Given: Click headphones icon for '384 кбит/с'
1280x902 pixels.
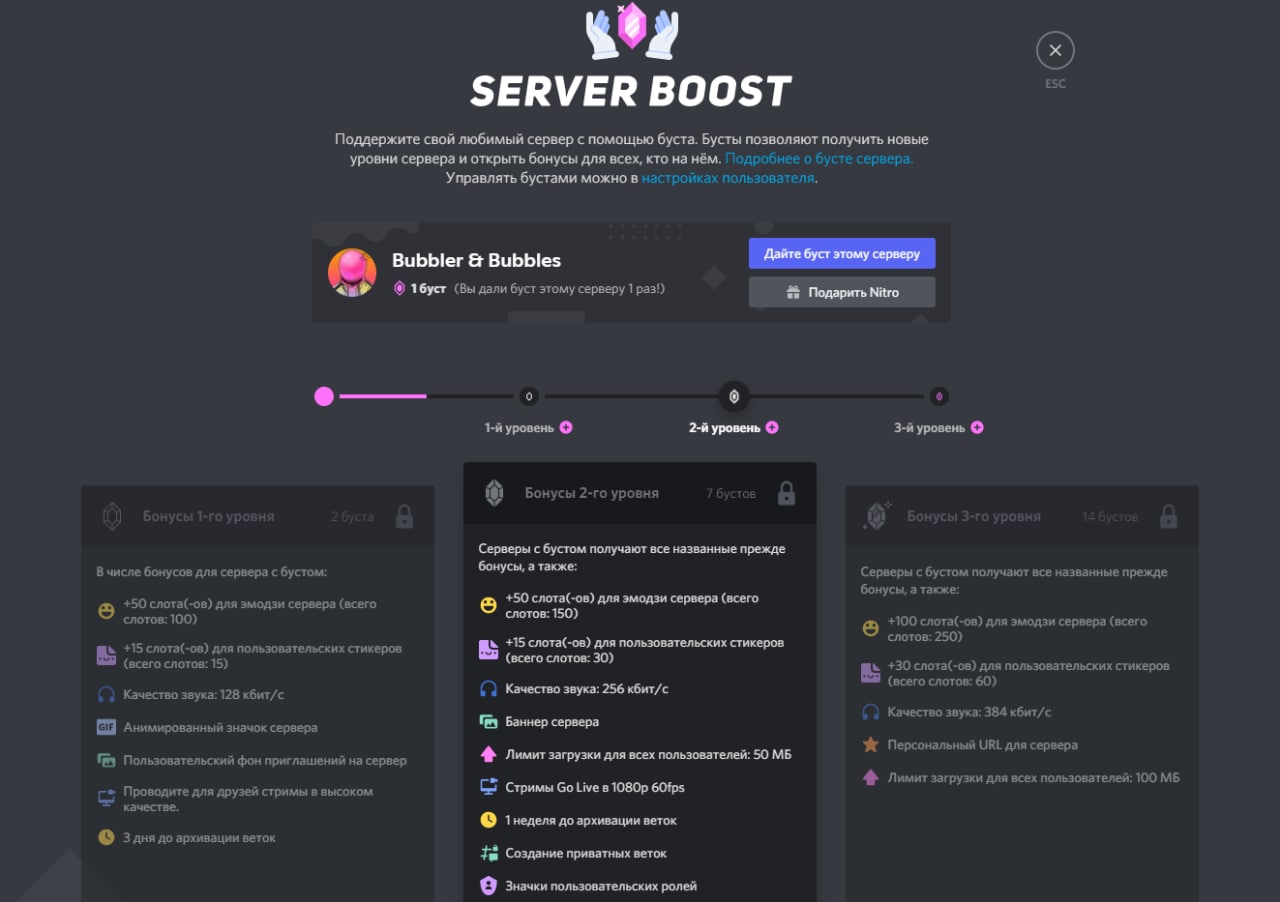Looking at the screenshot, I should point(870,712).
